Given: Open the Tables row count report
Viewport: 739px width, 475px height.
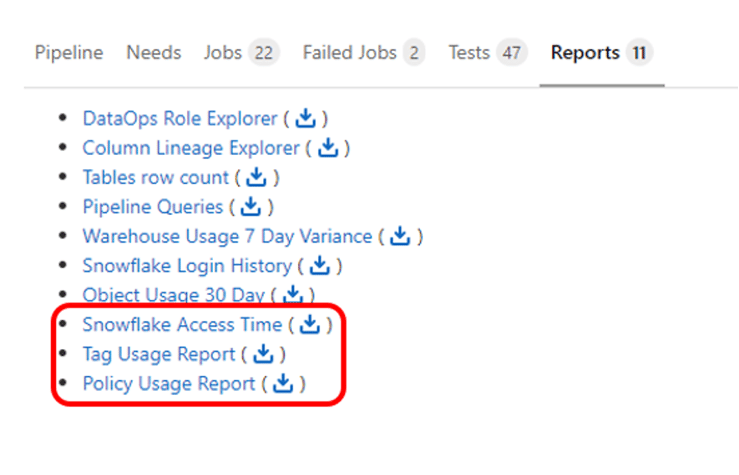Looking at the screenshot, I should (x=156, y=178).
